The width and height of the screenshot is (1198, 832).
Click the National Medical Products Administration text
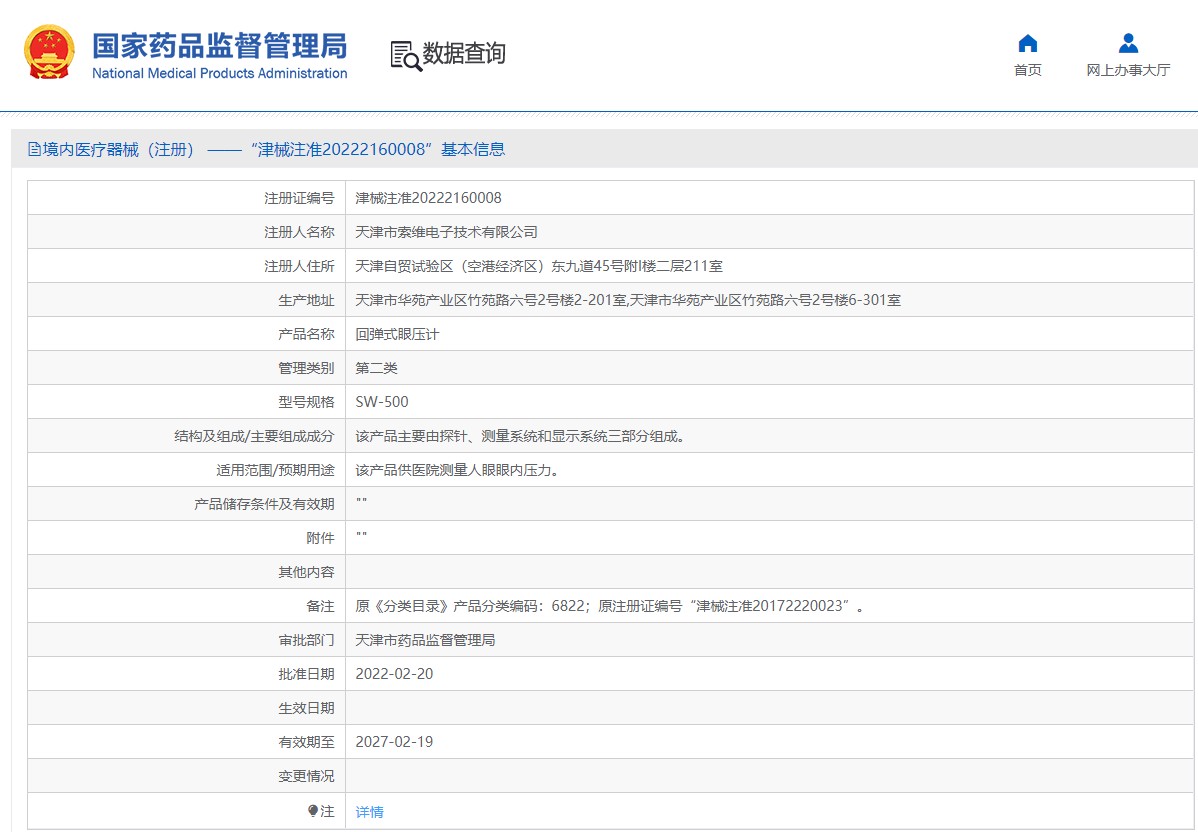pos(219,73)
